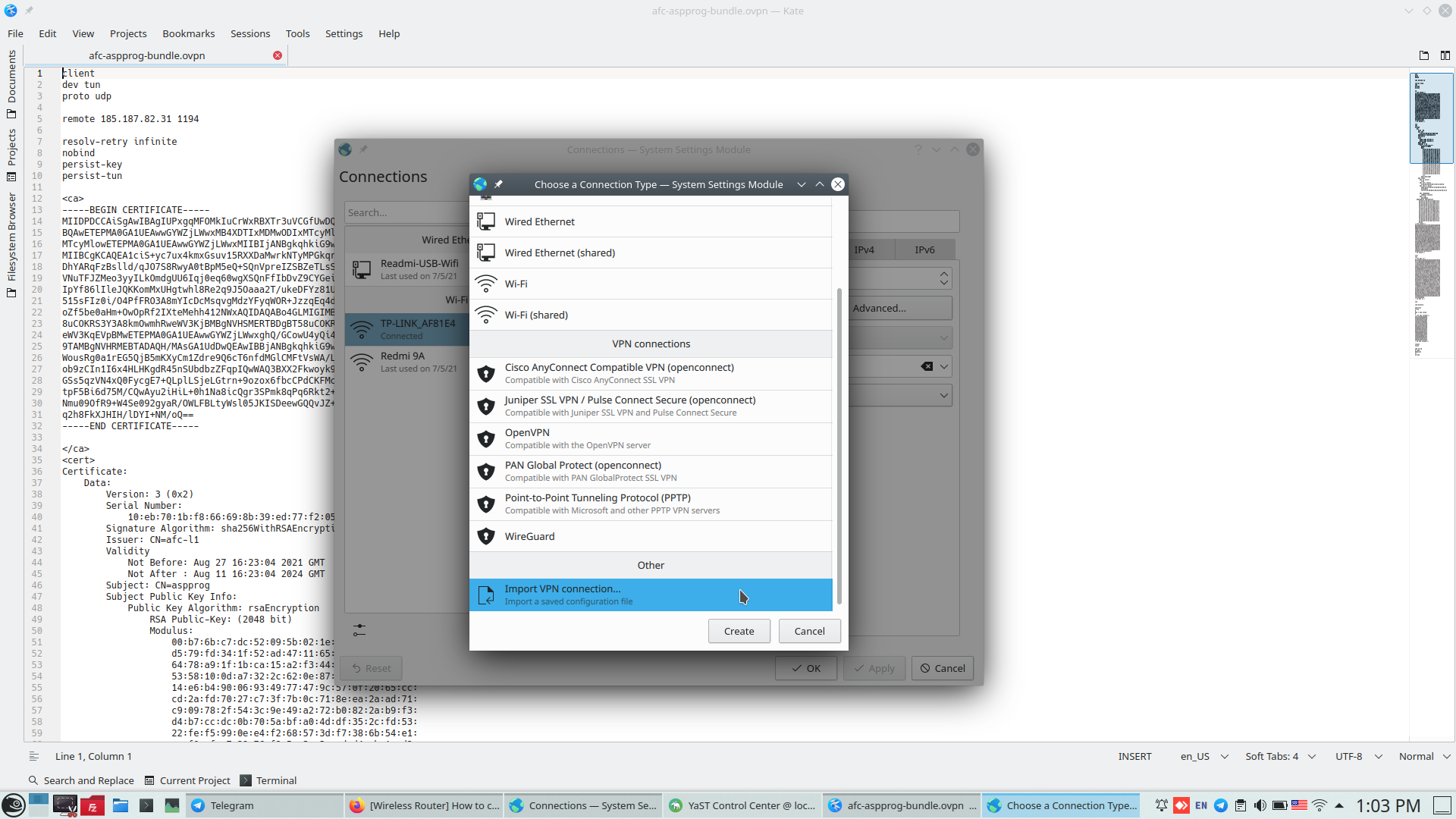The image size is (1456, 819).
Task: Click the Kate new document icon
Action: [x=1423, y=55]
